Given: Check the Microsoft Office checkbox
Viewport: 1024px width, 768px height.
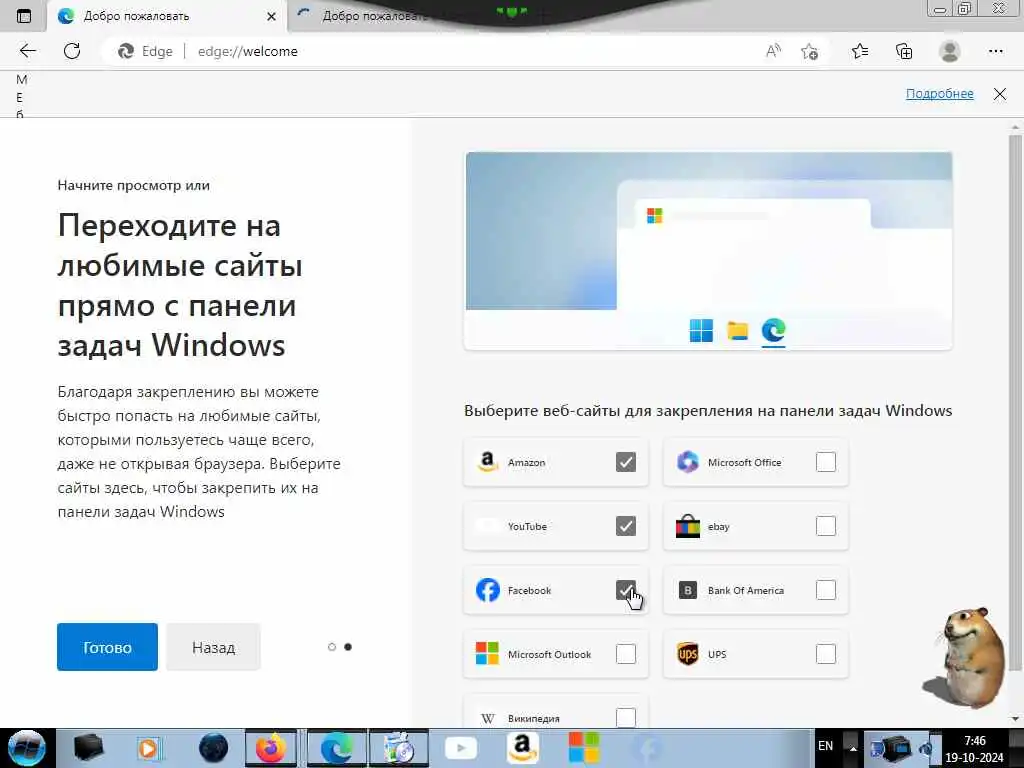Looking at the screenshot, I should point(825,462).
